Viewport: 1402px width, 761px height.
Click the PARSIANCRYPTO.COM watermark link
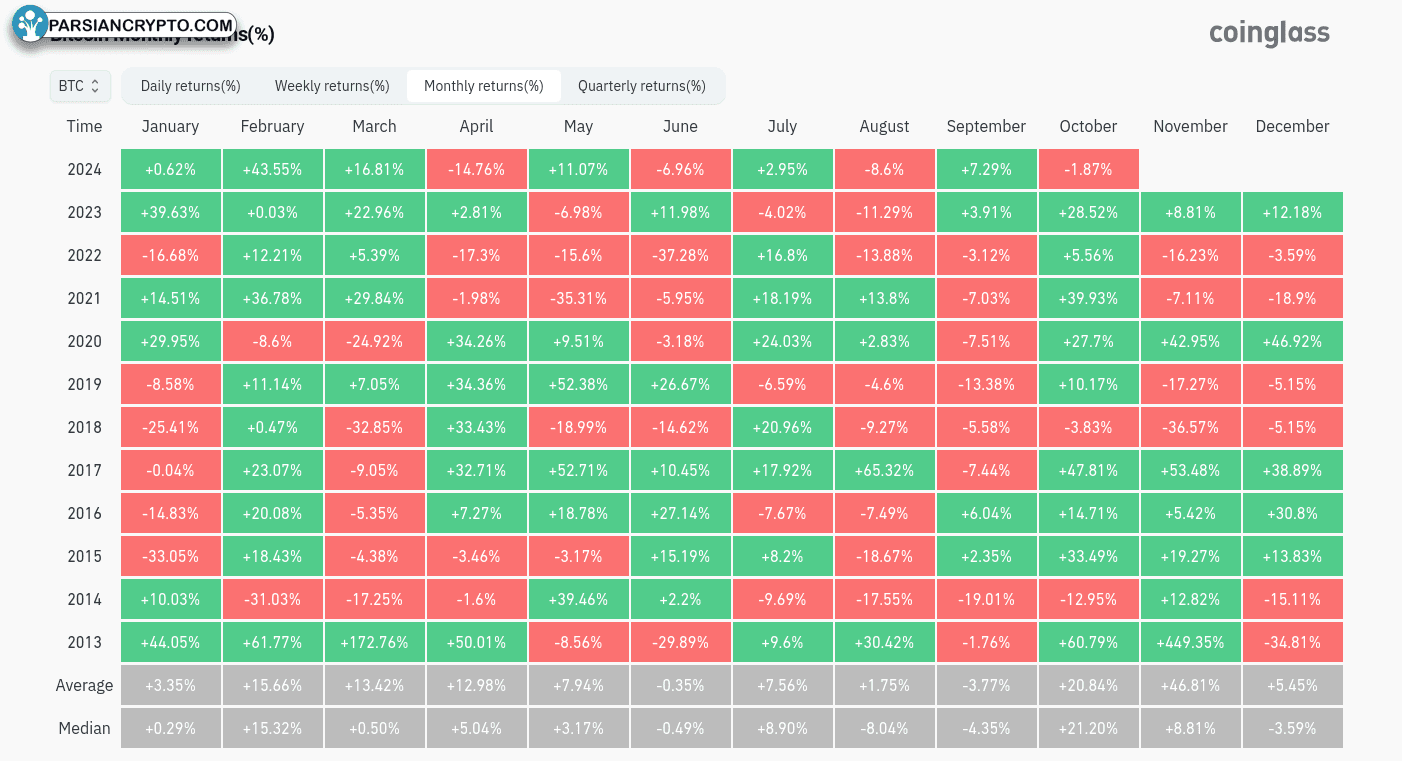pyautogui.click(x=141, y=25)
